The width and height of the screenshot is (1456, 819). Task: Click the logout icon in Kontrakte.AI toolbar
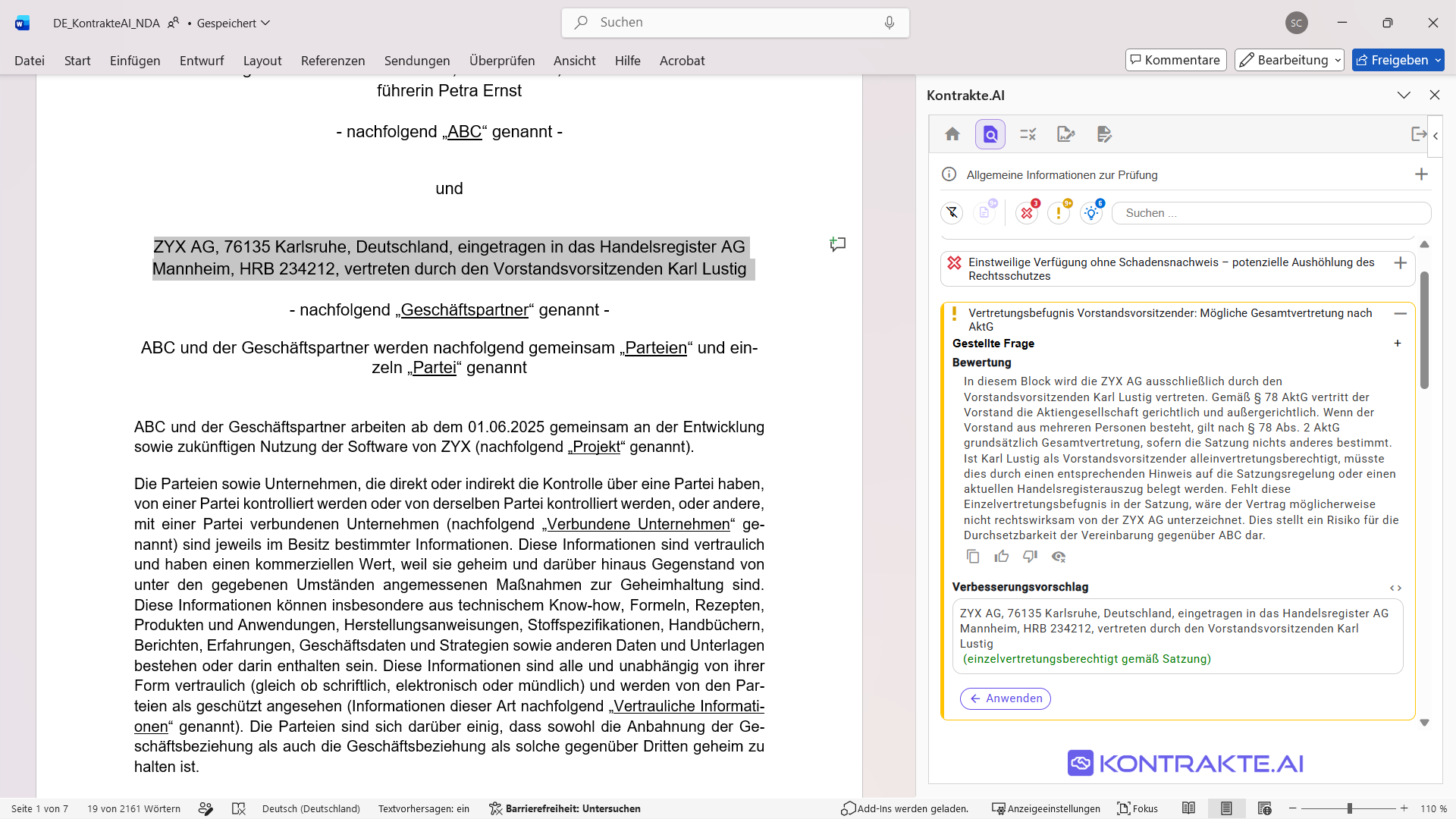click(x=1419, y=134)
